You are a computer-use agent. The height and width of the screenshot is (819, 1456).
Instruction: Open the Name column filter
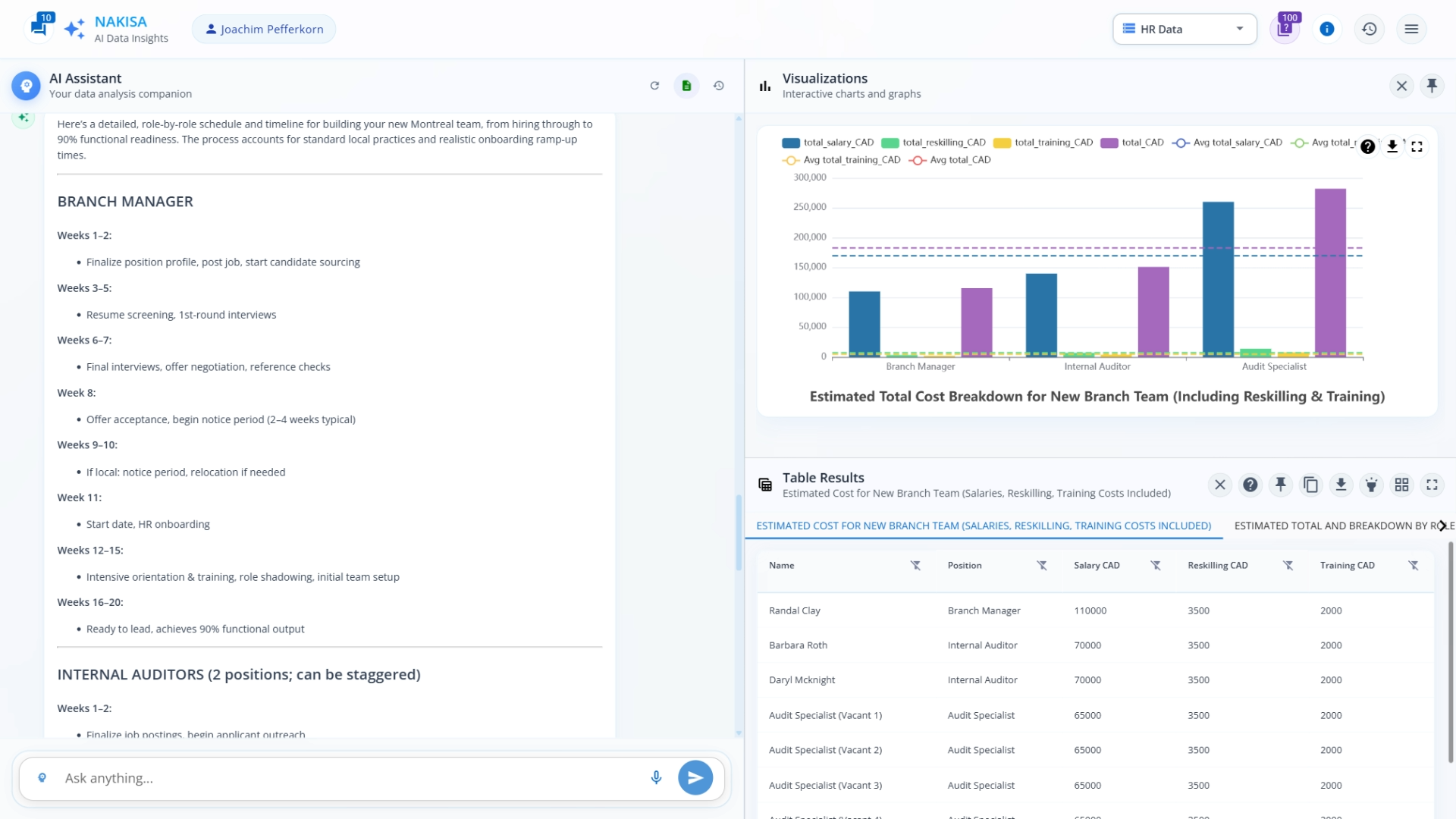(915, 566)
